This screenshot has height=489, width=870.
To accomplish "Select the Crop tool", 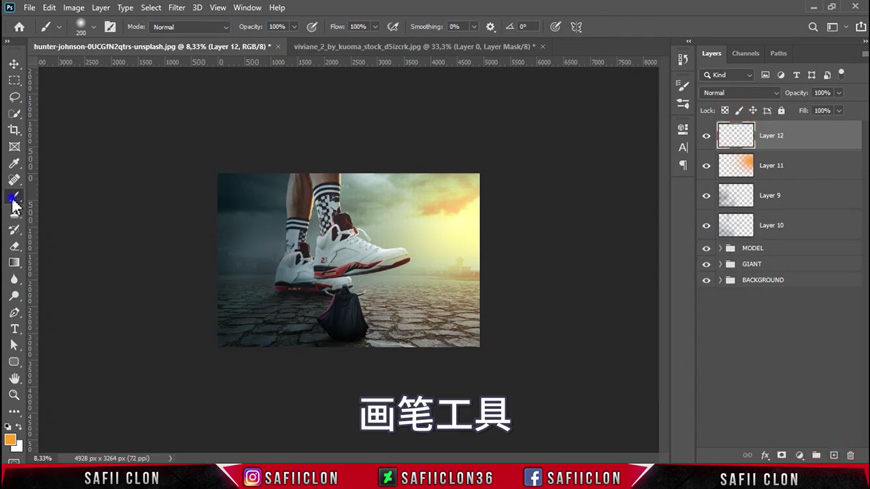I will click(14, 130).
